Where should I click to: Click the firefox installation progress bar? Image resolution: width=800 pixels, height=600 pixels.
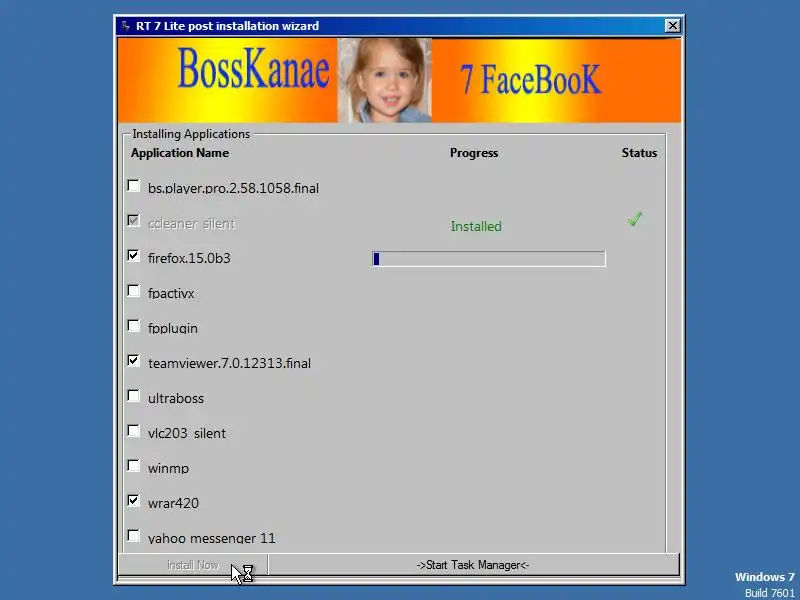(489, 259)
